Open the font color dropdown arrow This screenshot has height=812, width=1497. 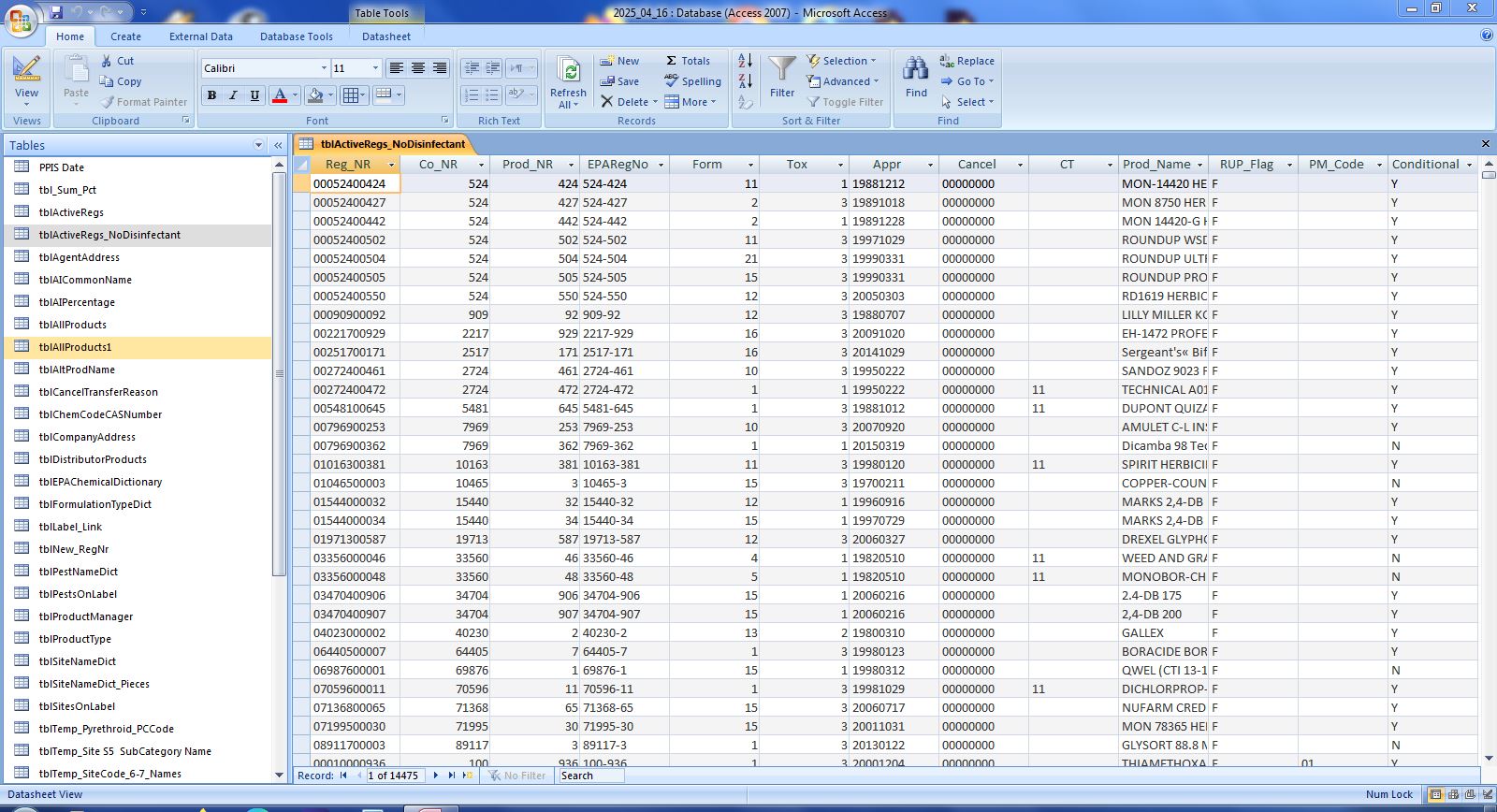point(295,95)
